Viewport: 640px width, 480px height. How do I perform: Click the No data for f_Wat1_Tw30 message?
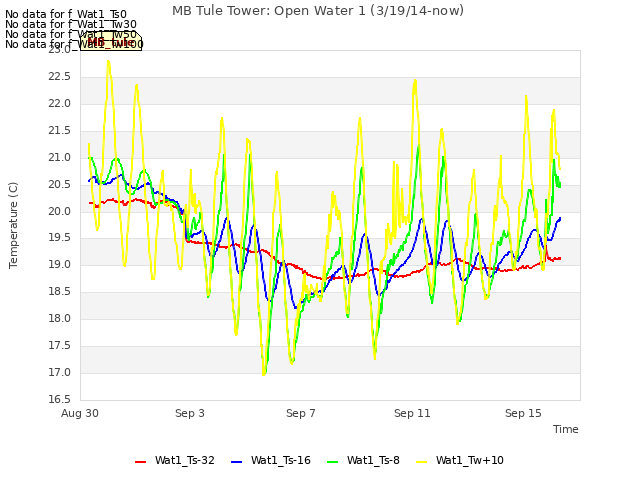point(71,24)
